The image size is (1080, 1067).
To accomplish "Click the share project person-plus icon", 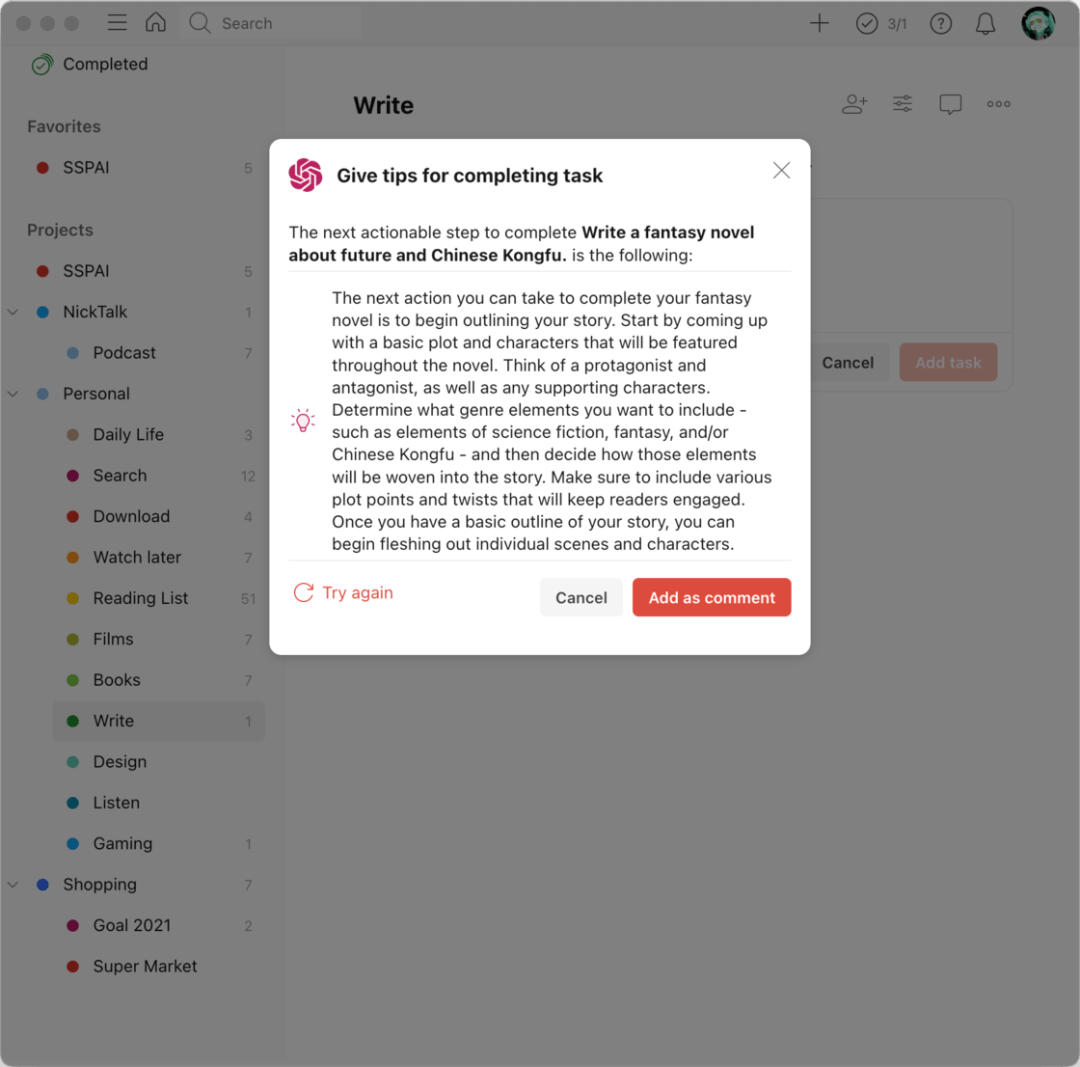I will click(x=855, y=104).
